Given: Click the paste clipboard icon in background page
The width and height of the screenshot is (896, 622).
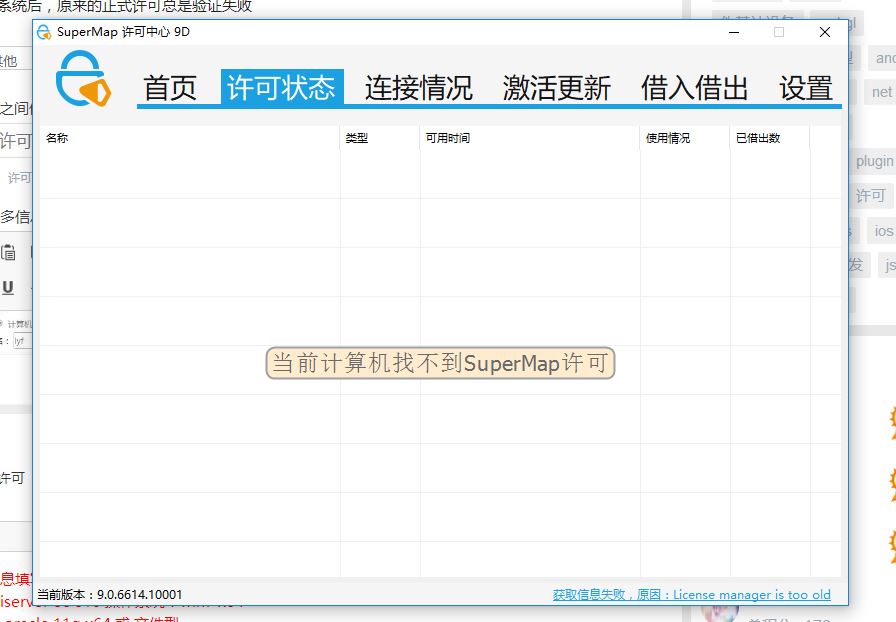Looking at the screenshot, I should pos(8,252).
